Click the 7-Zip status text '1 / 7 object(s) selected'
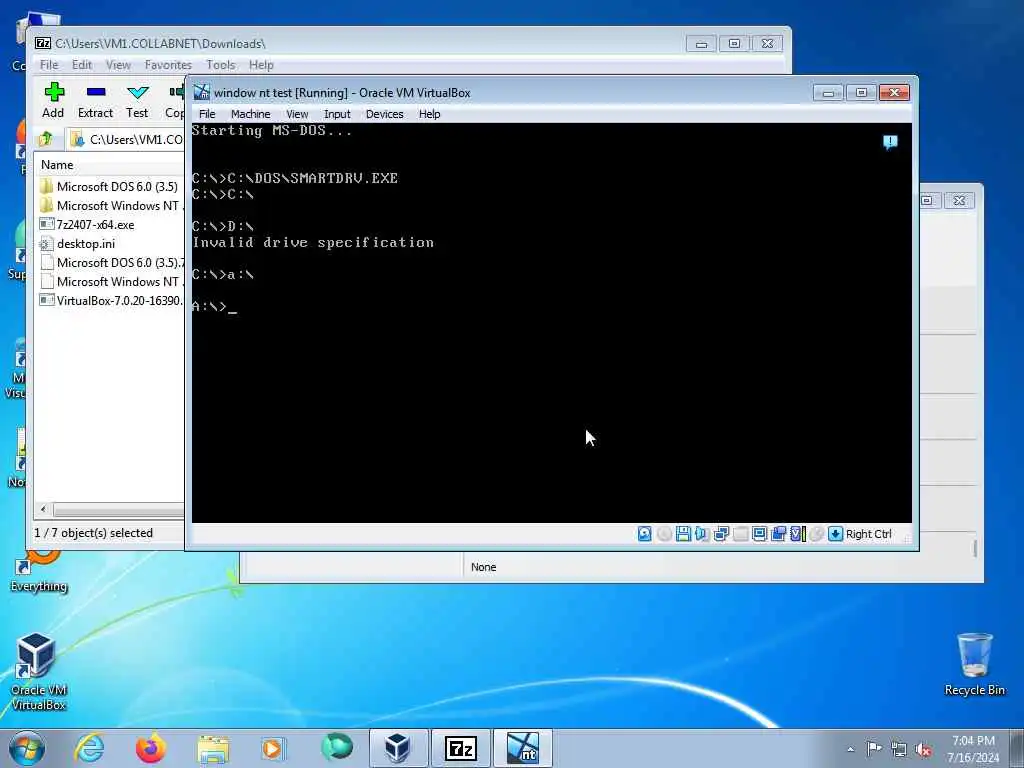The image size is (1024, 768). 93,533
